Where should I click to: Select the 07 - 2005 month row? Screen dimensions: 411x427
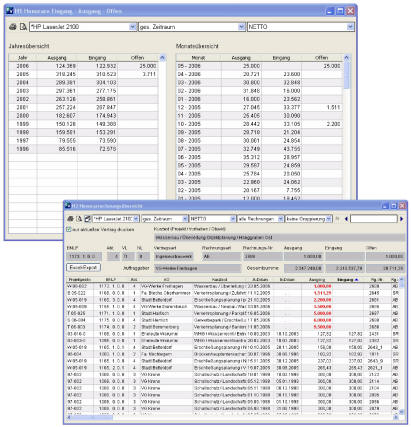click(x=259, y=149)
